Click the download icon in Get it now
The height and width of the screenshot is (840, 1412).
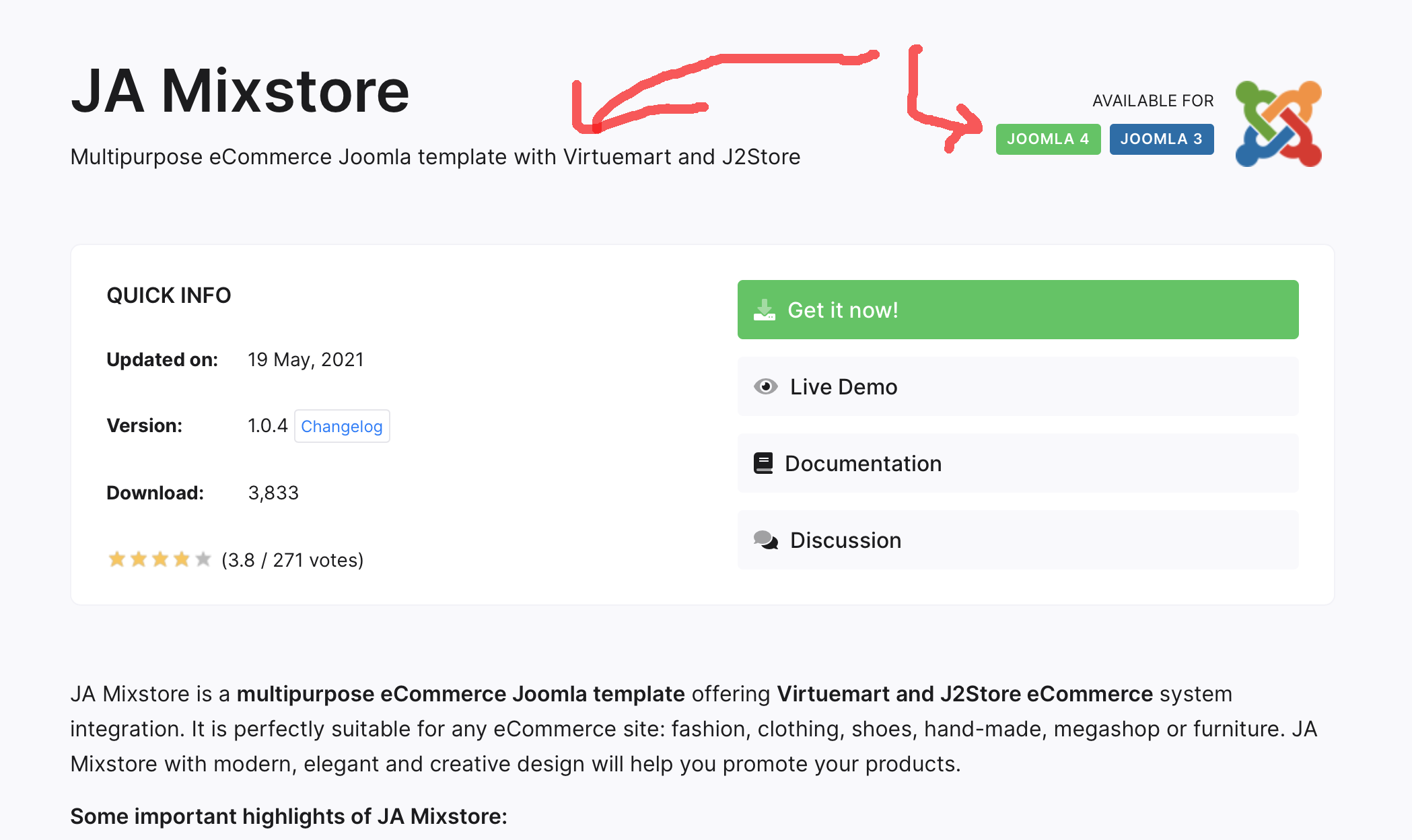pyautogui.click(x=765, y=310)
